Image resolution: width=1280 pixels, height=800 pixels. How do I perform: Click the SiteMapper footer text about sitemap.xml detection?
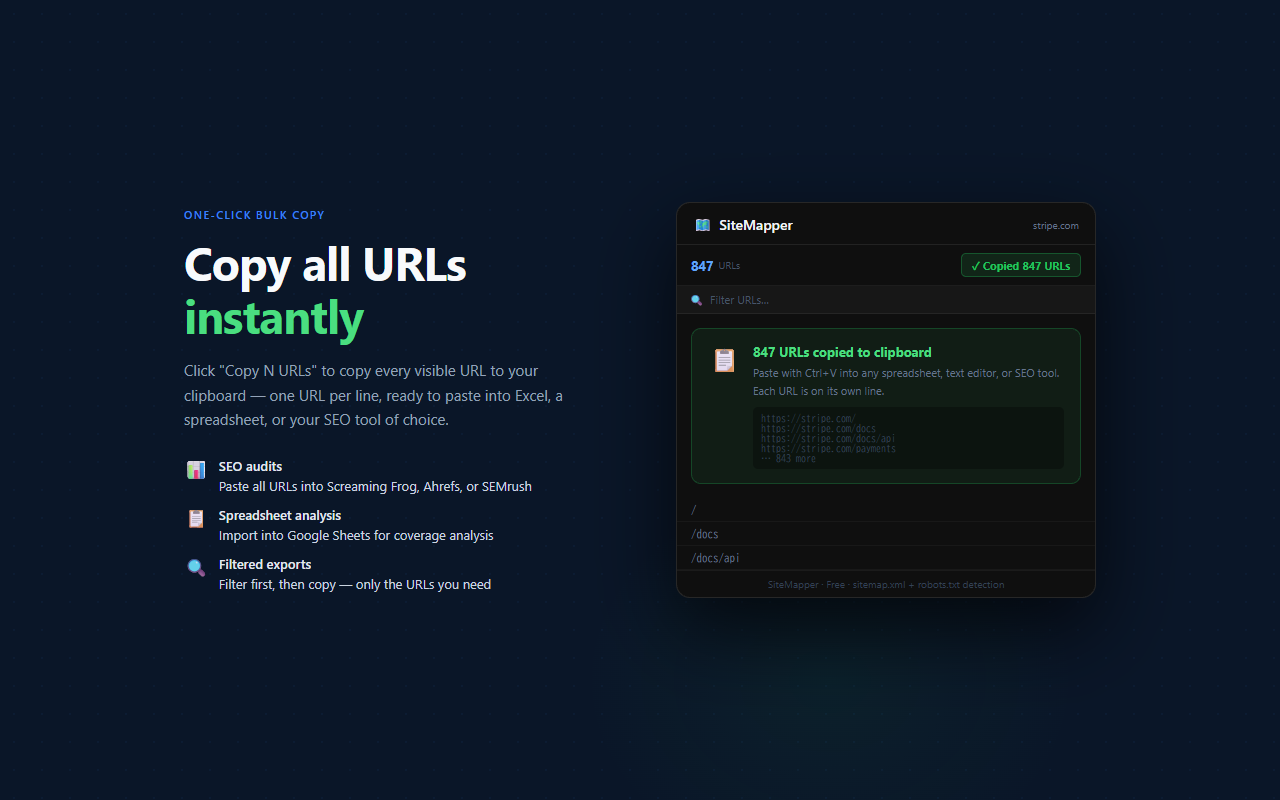point(886,584)
